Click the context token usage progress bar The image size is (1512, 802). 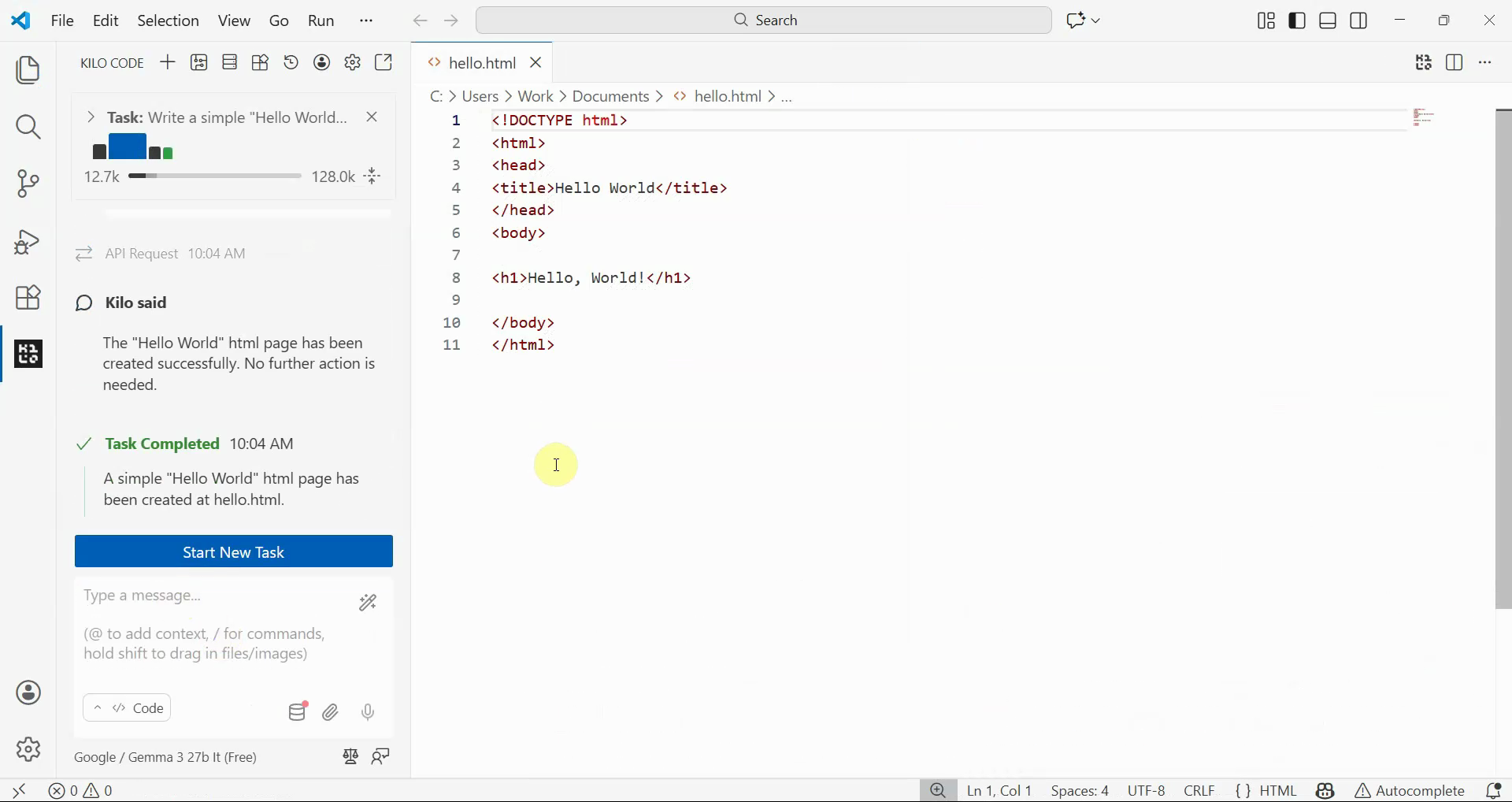(214, 177)
